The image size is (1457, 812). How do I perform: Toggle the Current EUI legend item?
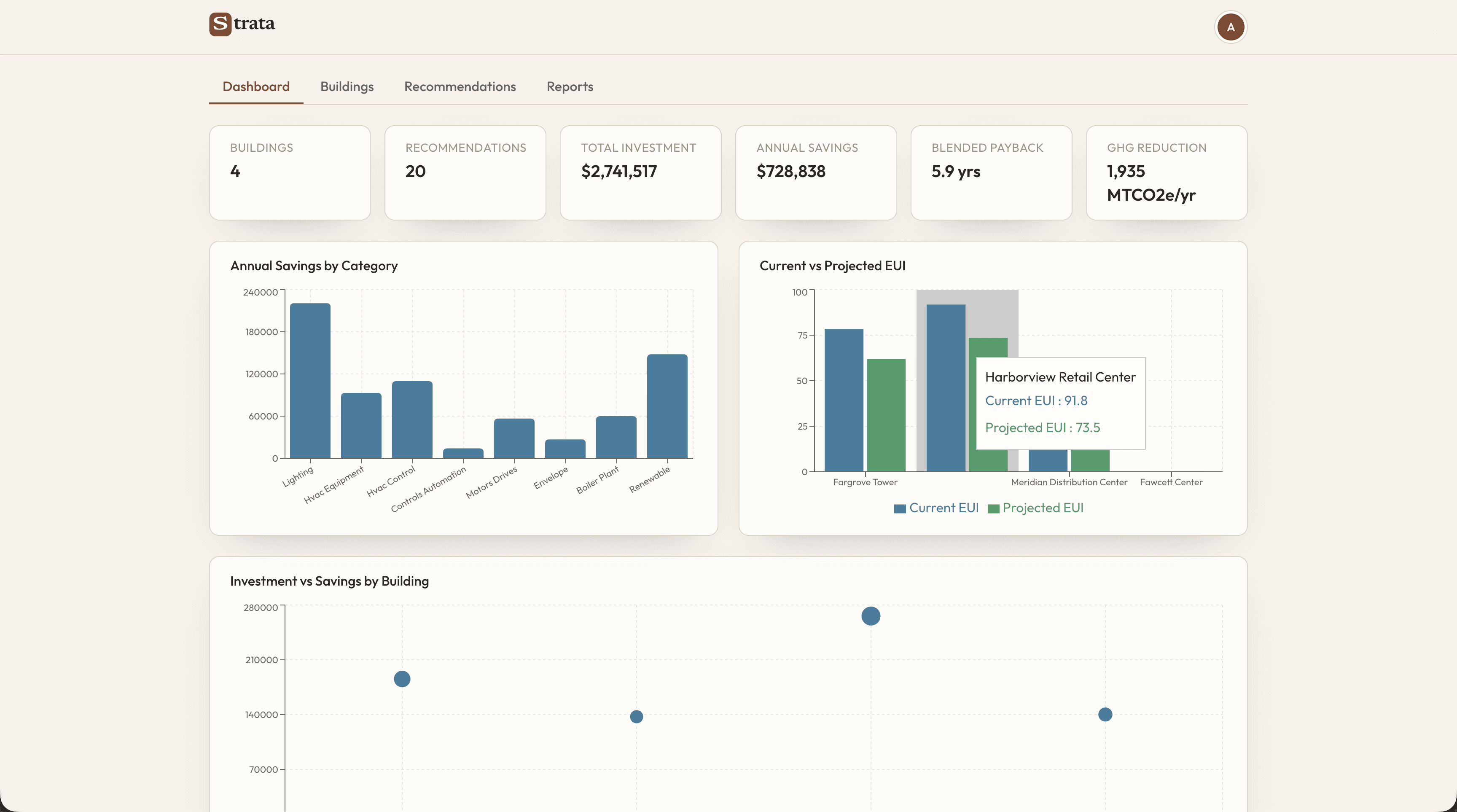tap(936, 508)
